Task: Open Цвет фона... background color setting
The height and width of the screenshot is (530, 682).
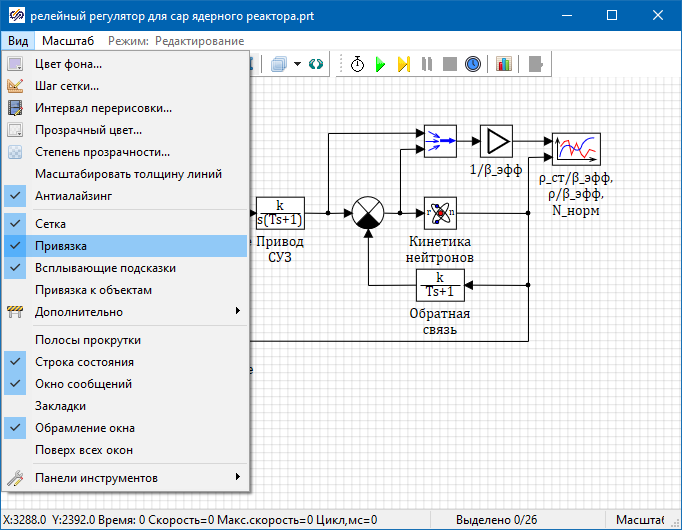Action: pos(68,64)
